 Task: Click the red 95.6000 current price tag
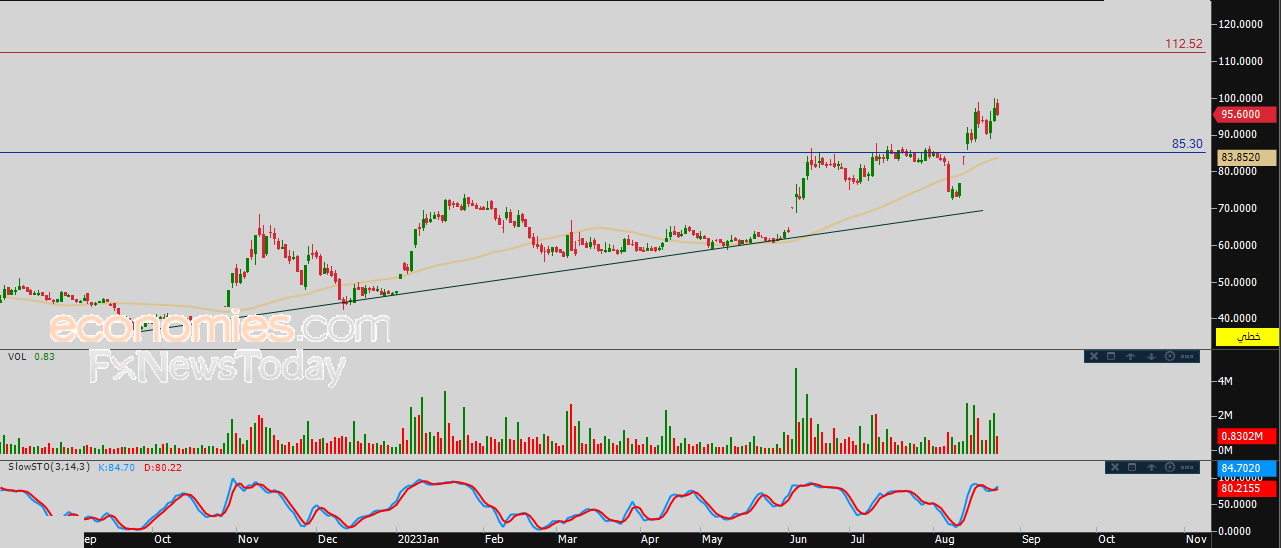[x=1246, y=115]
